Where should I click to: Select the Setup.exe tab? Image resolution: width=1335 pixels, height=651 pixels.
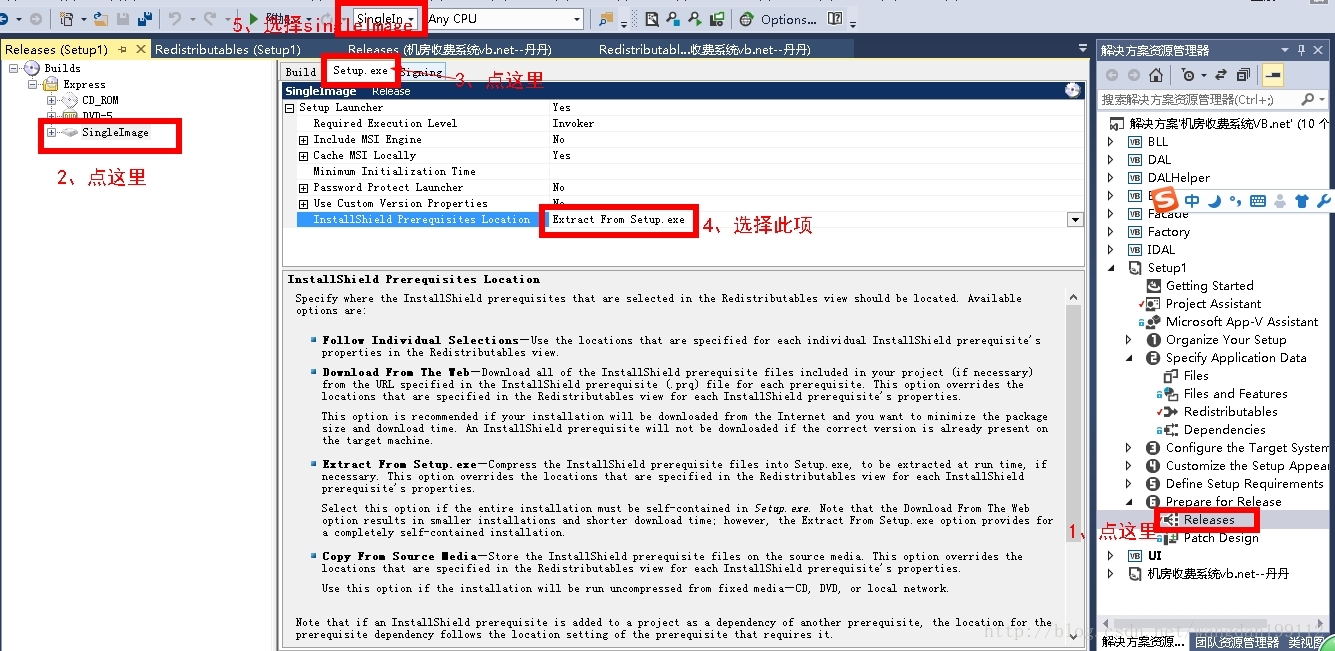pos(360,71)
